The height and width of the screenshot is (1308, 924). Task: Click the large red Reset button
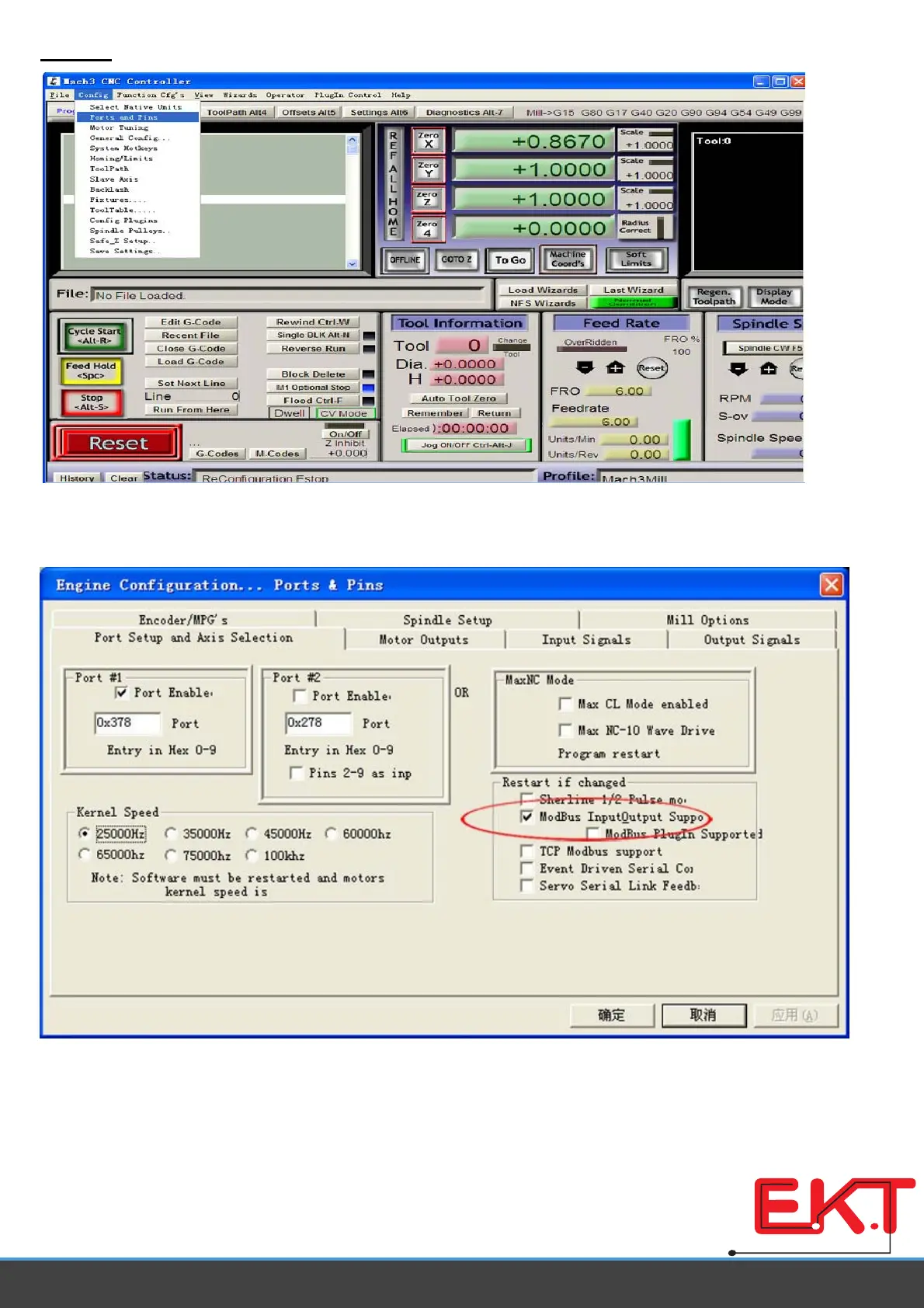pos(117,443)
